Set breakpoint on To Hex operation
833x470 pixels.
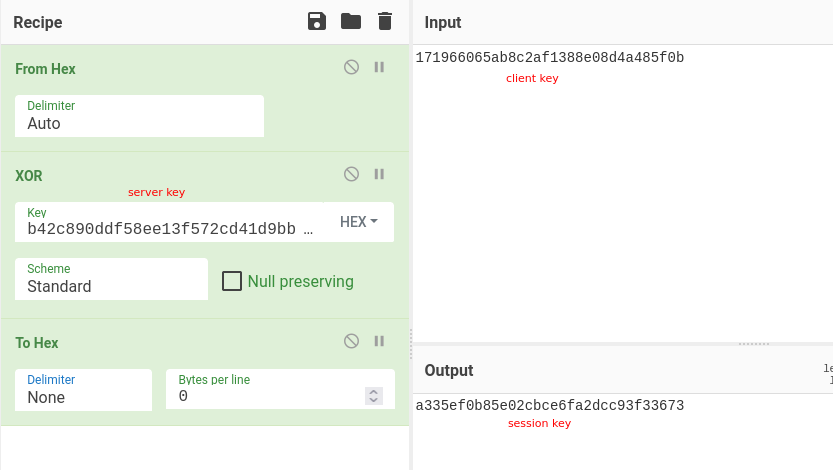tap(380, 341)
